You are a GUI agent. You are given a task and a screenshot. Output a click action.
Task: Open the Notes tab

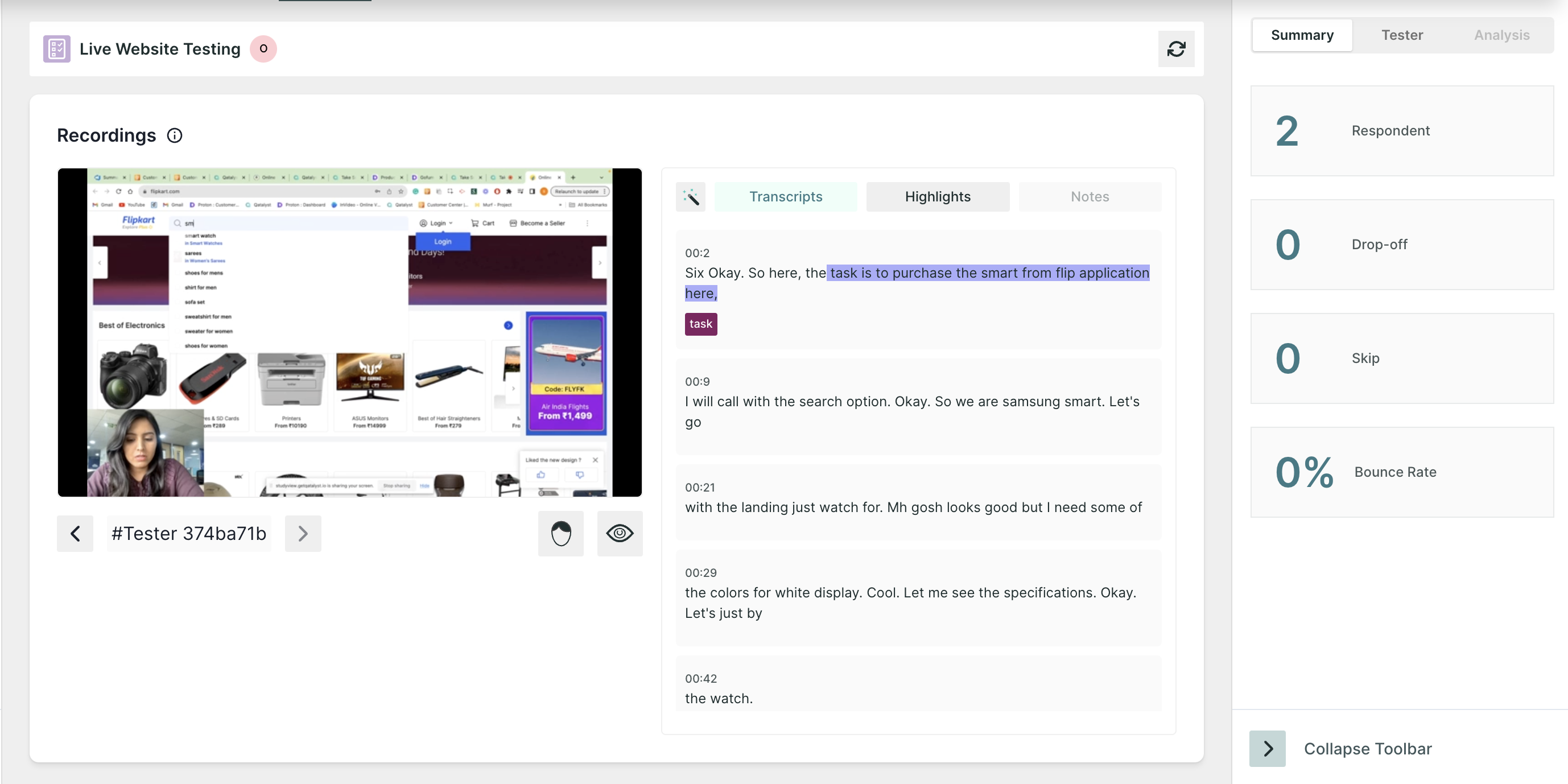[1090, 197]
